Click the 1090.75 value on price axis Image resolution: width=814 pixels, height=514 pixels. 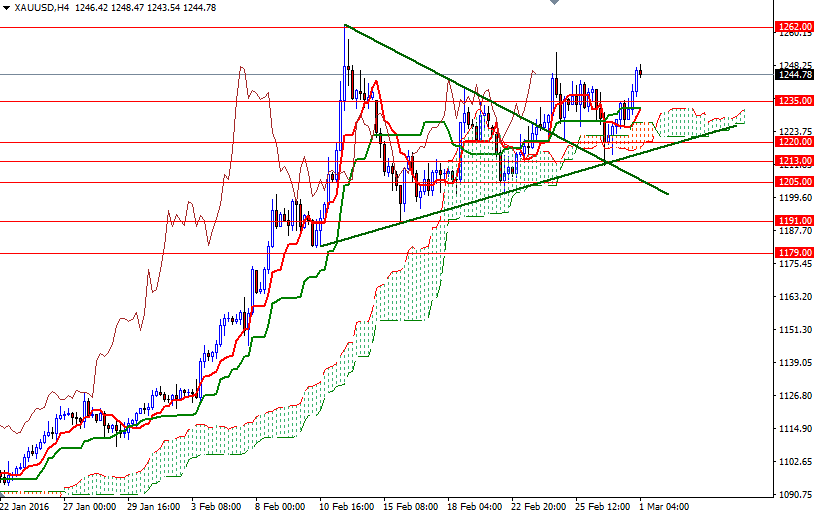[x=795, y=495]
